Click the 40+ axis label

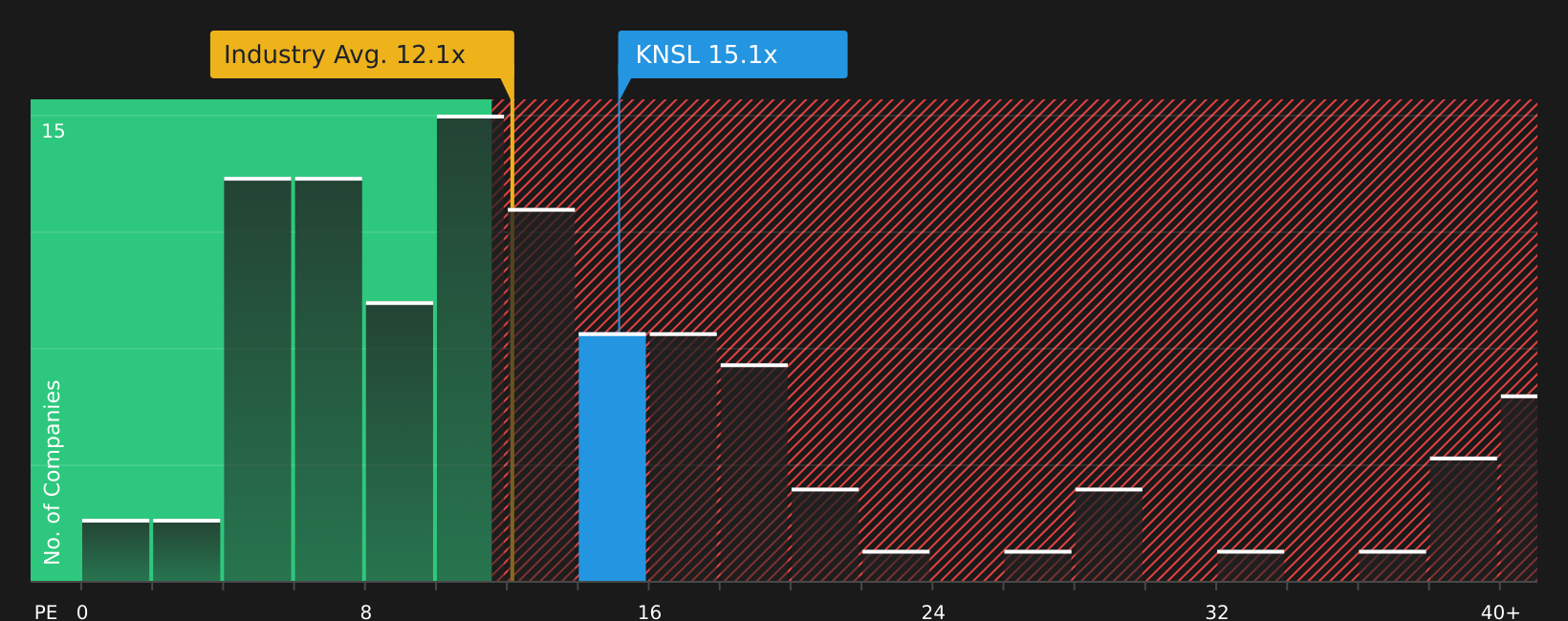pyautogui.click(x=1500, y=612)
